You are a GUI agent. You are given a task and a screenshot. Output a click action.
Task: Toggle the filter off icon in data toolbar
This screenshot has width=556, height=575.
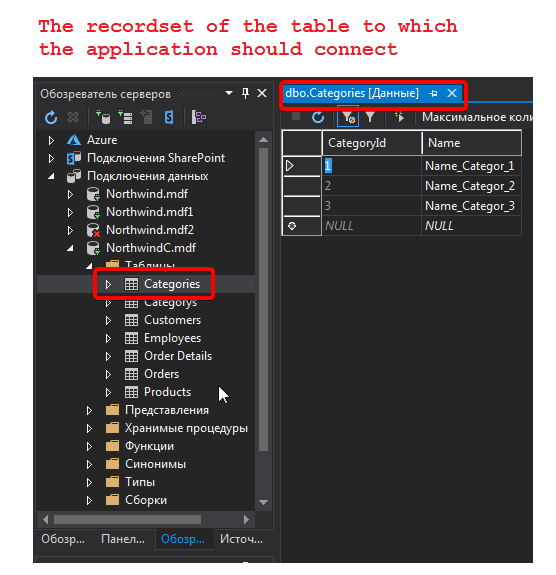348,117
